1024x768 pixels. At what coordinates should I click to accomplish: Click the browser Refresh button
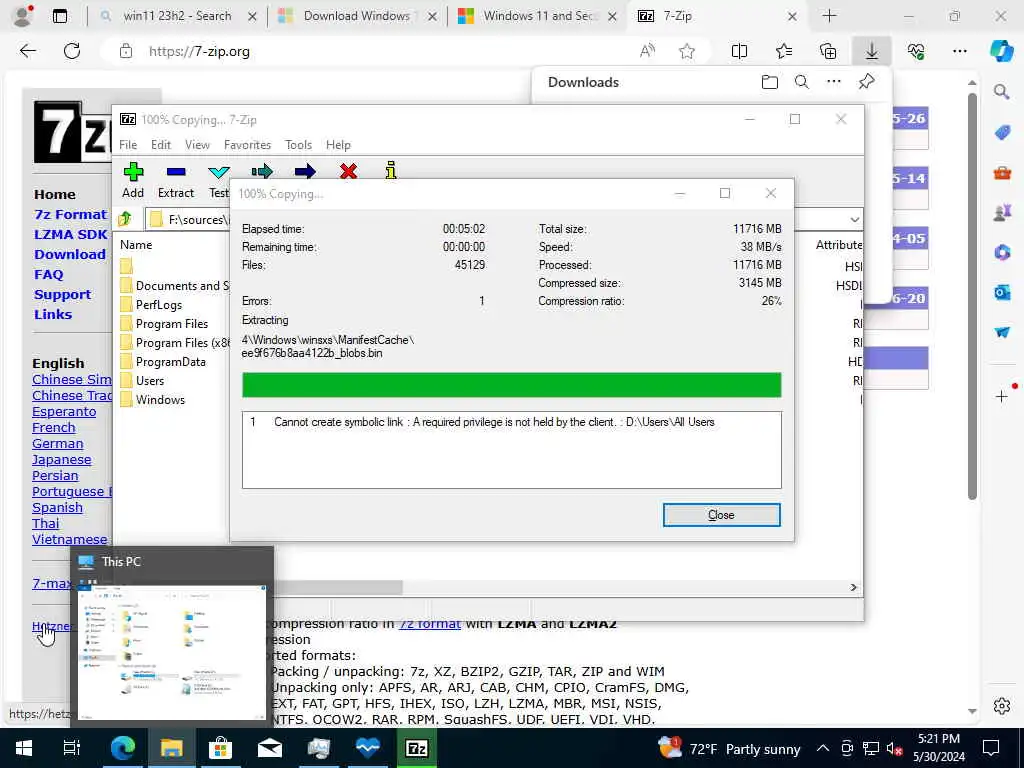coord(72,51)
